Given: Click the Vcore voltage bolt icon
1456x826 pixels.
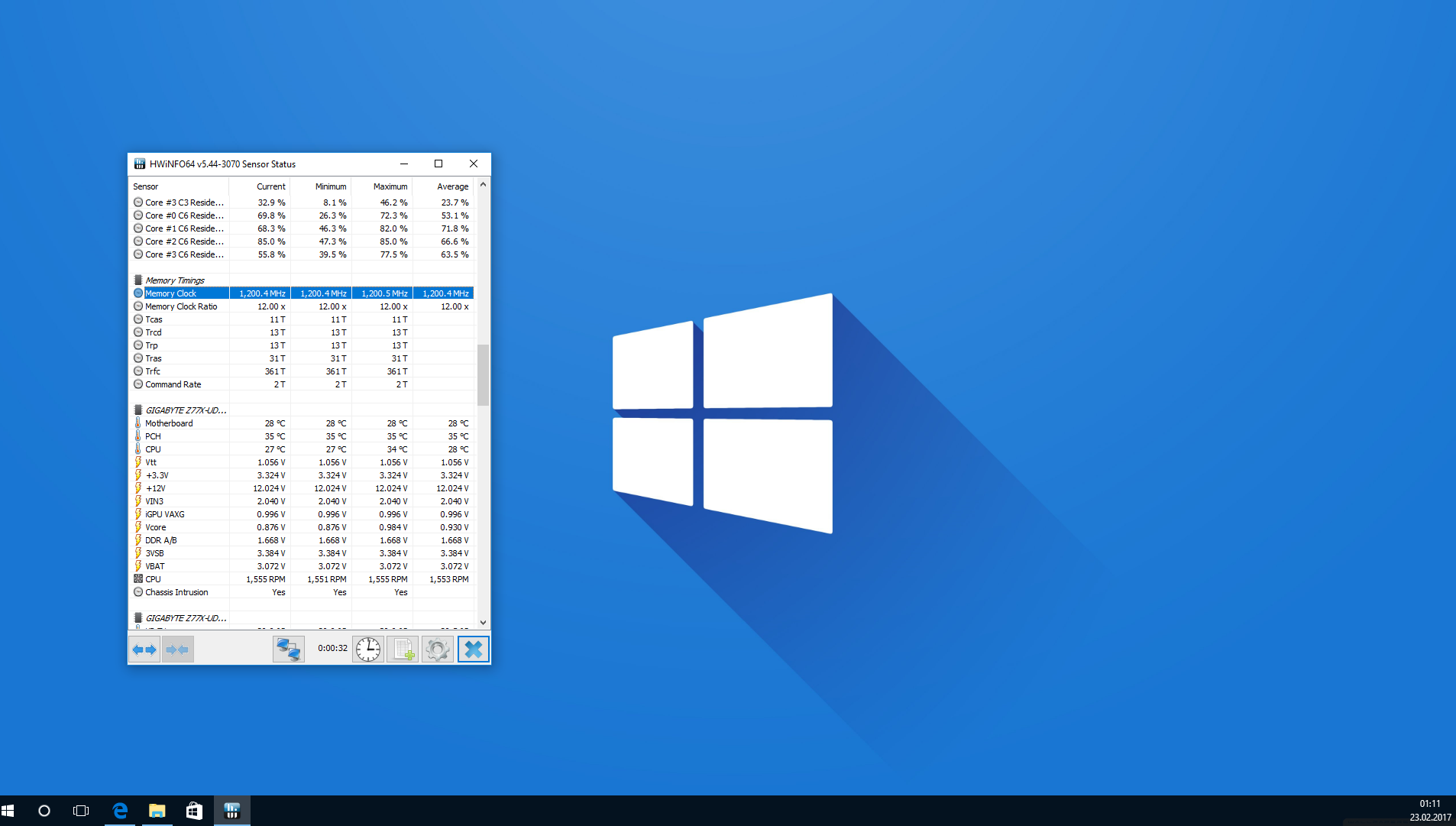Looking at the screenshot, I should tap(138, 527).
